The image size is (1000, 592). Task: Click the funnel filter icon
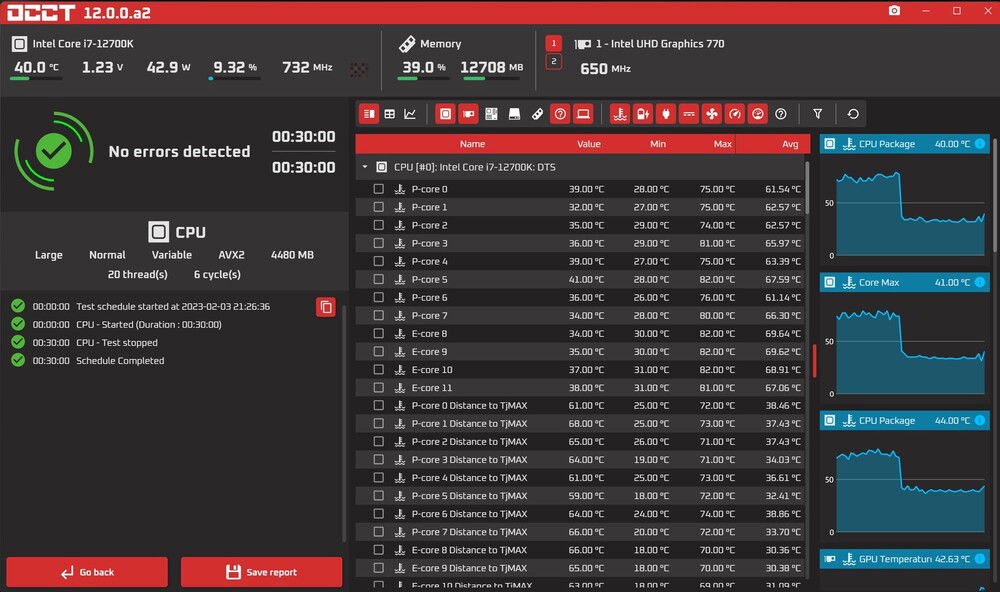pos(817,114)
